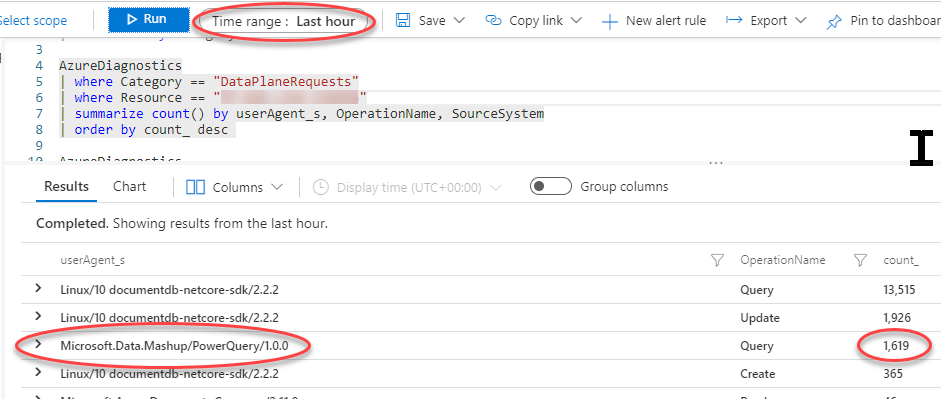Expand the Update row with count 1,926
This screenshot has width=941, height=399.
point(38,316)
